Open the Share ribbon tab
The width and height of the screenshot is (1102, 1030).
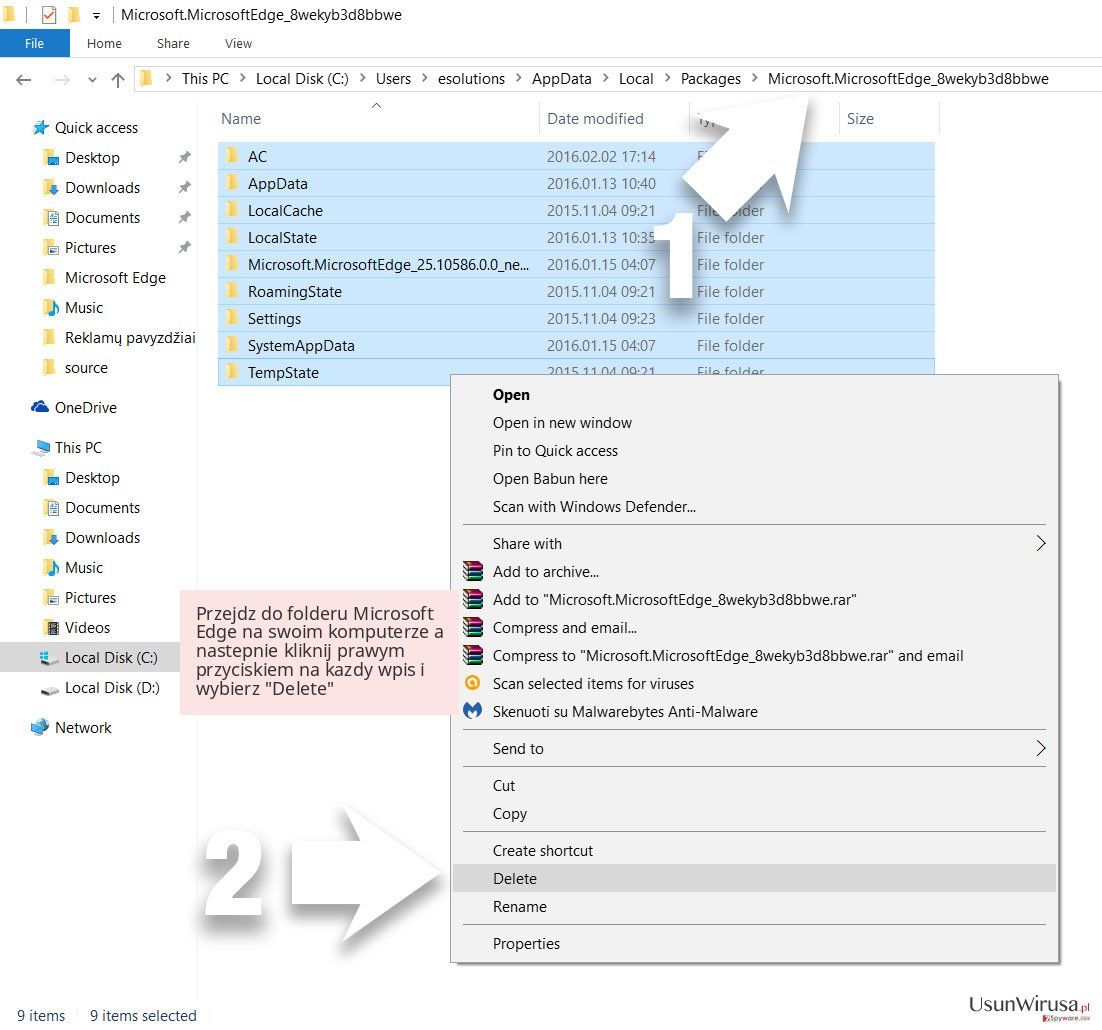click(x=173, y=43)
